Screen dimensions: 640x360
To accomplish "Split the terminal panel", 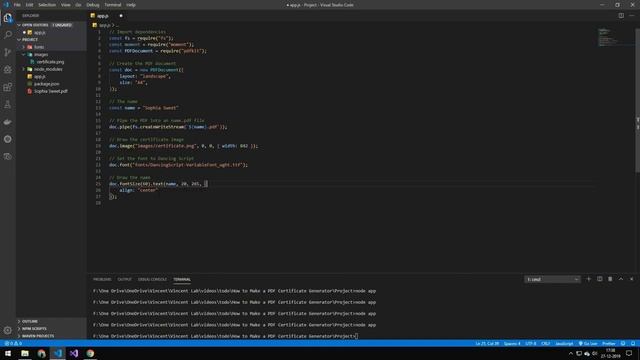I will coord(600,279).
